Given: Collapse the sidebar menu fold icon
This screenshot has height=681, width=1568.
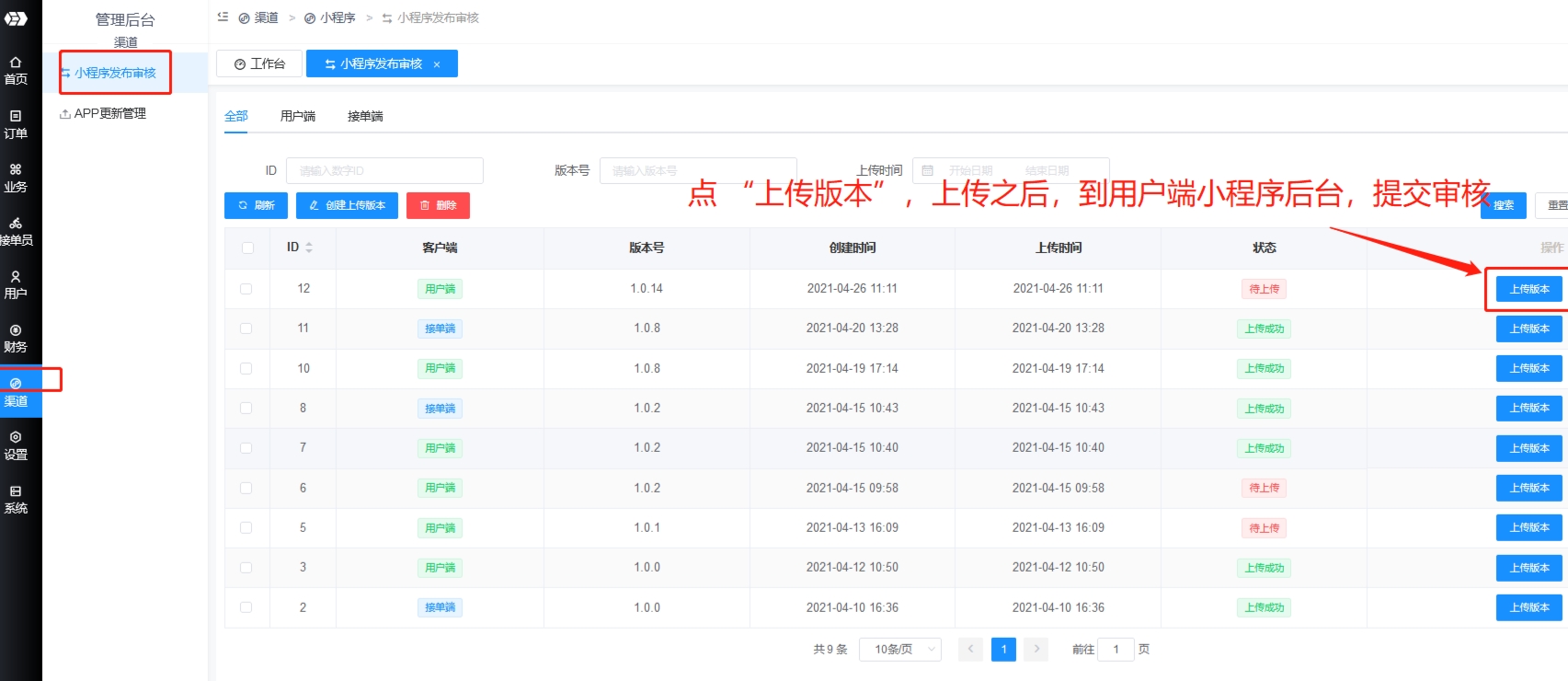Looking at the screenshot, I should coord(223,17).
